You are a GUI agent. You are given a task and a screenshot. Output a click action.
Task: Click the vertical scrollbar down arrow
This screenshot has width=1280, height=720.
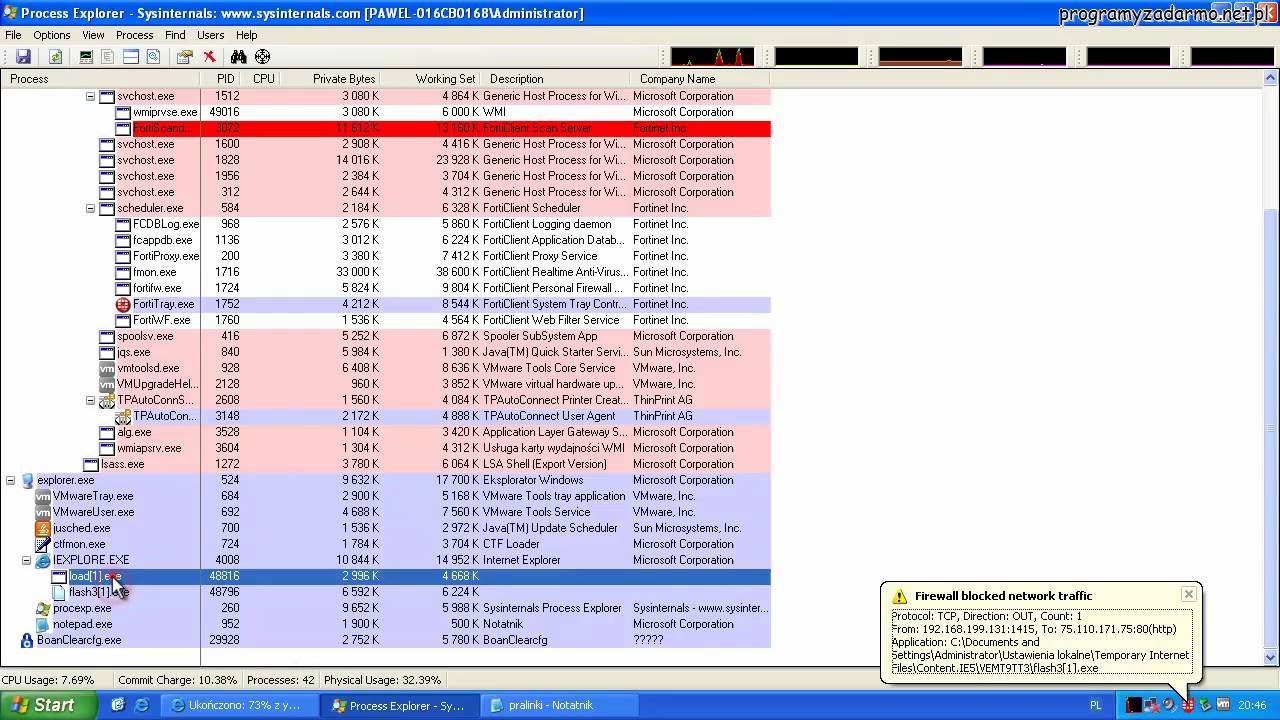pyautogui.click(x=1271, y=658)
